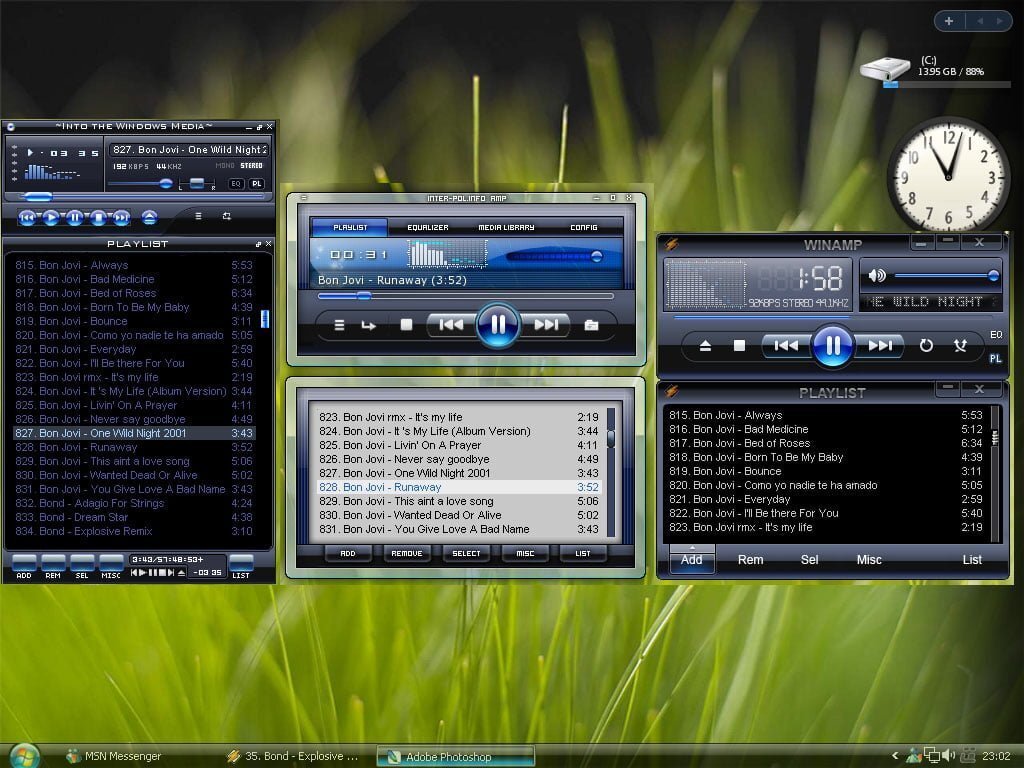The width and height of the screenshot is (1024, 768).
Task: Click ADD button in middle playlist window
Action: (348, 554)
